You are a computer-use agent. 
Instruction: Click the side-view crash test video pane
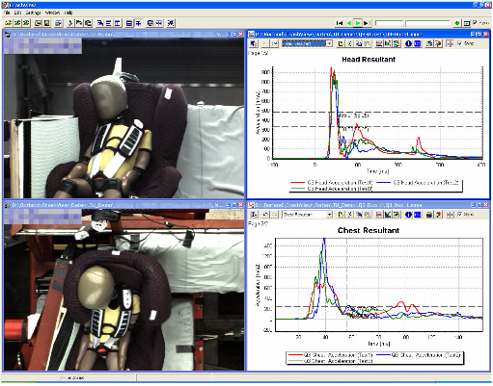[x=124, y=118]
